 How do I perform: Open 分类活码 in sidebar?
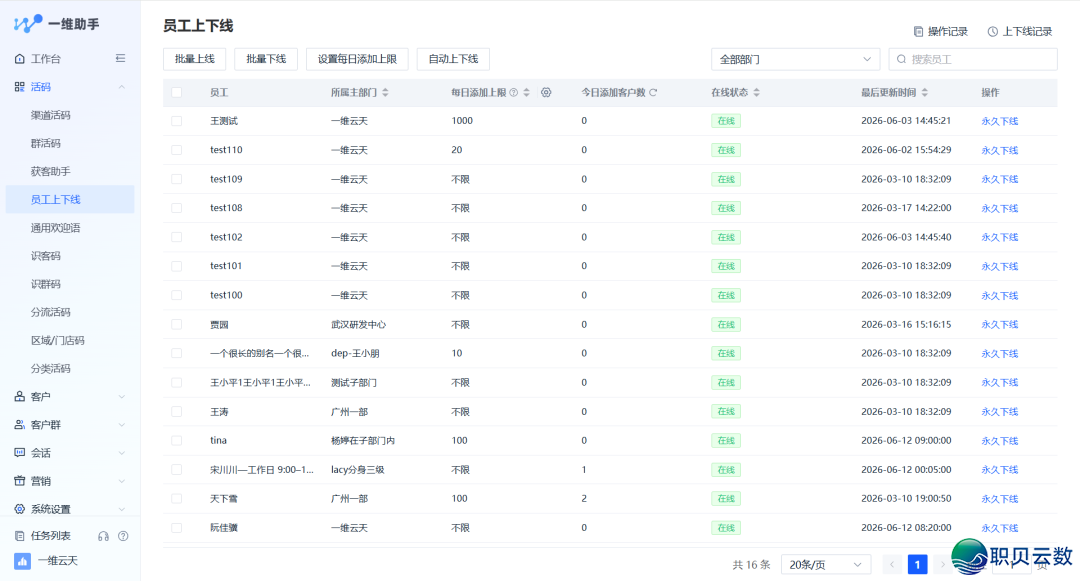pos(50,369)
